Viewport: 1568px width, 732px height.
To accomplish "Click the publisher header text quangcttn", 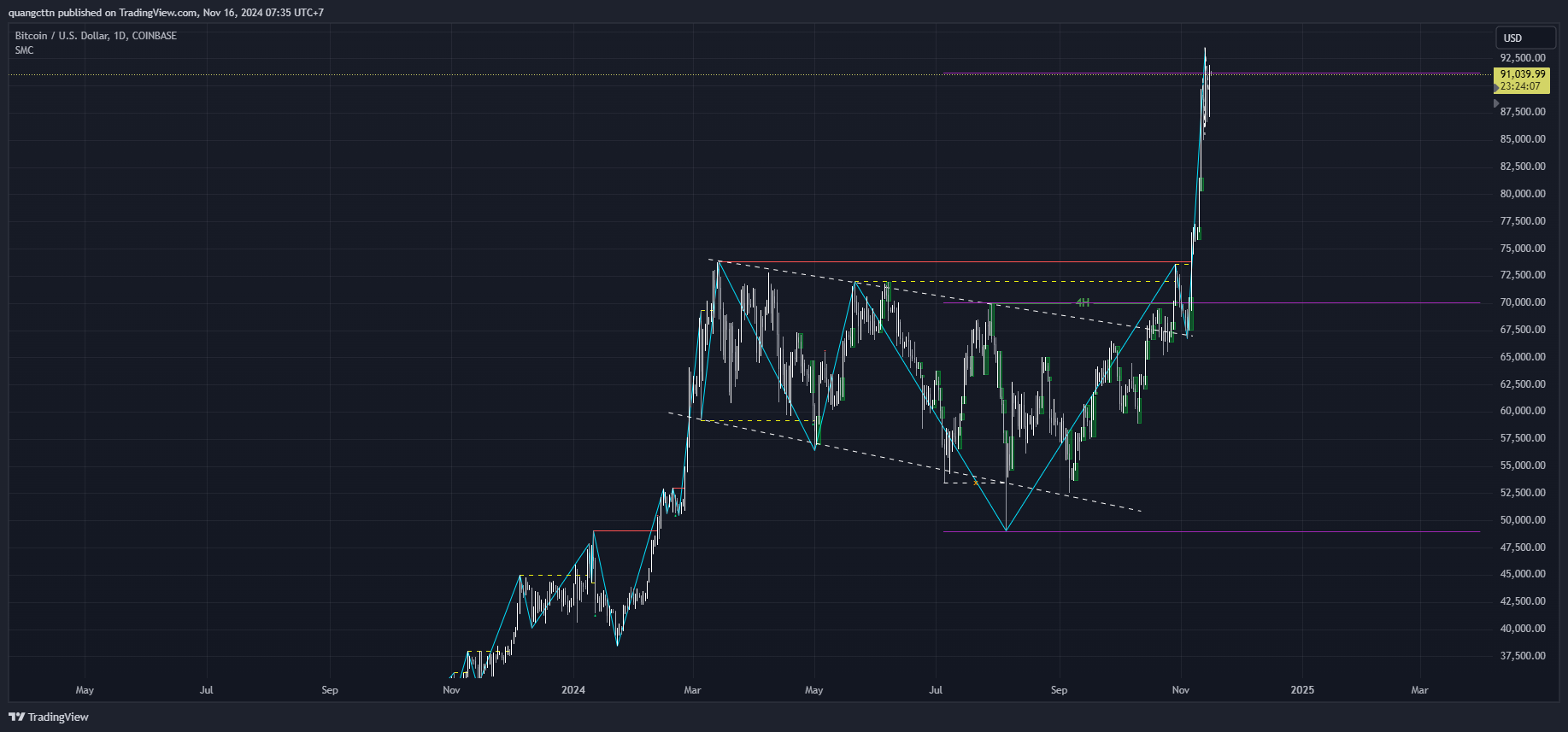I will tap(32, 13).
